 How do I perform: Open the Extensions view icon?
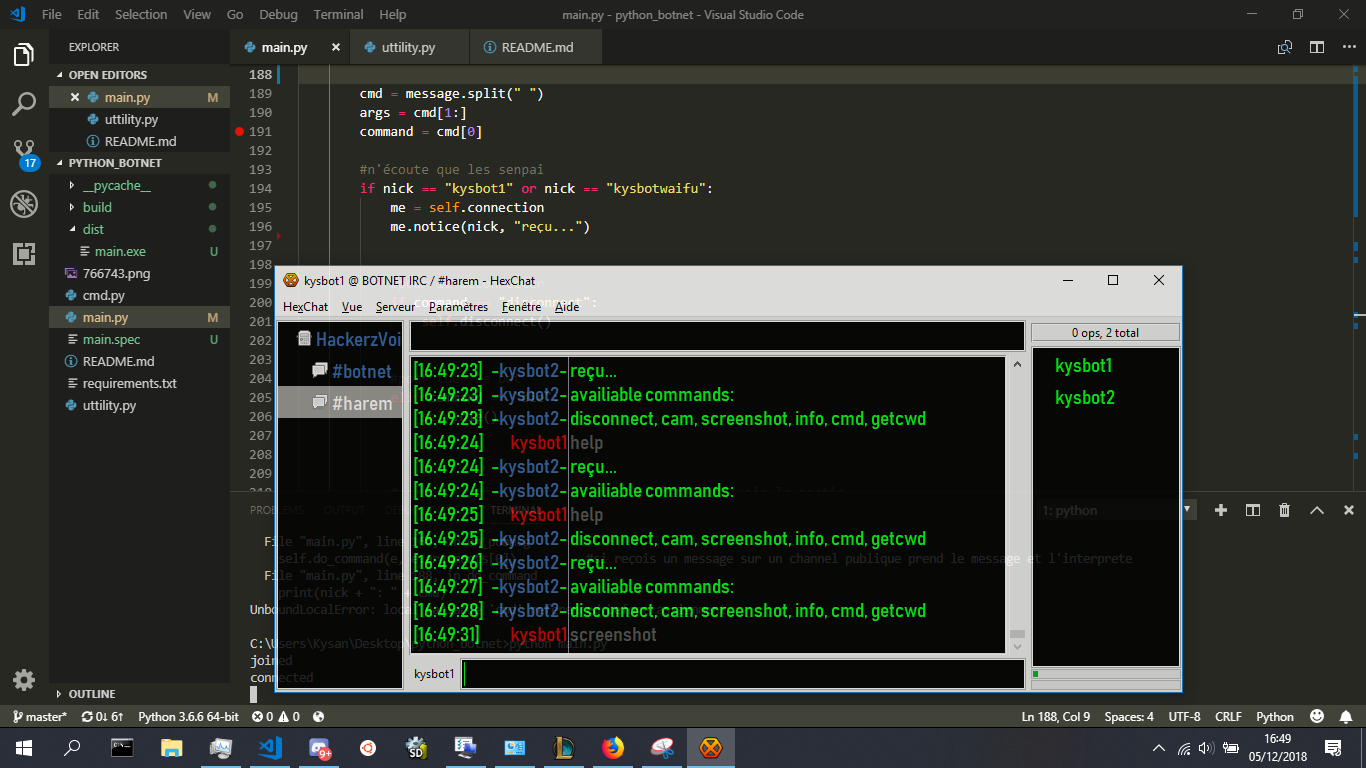click(24, 254)
